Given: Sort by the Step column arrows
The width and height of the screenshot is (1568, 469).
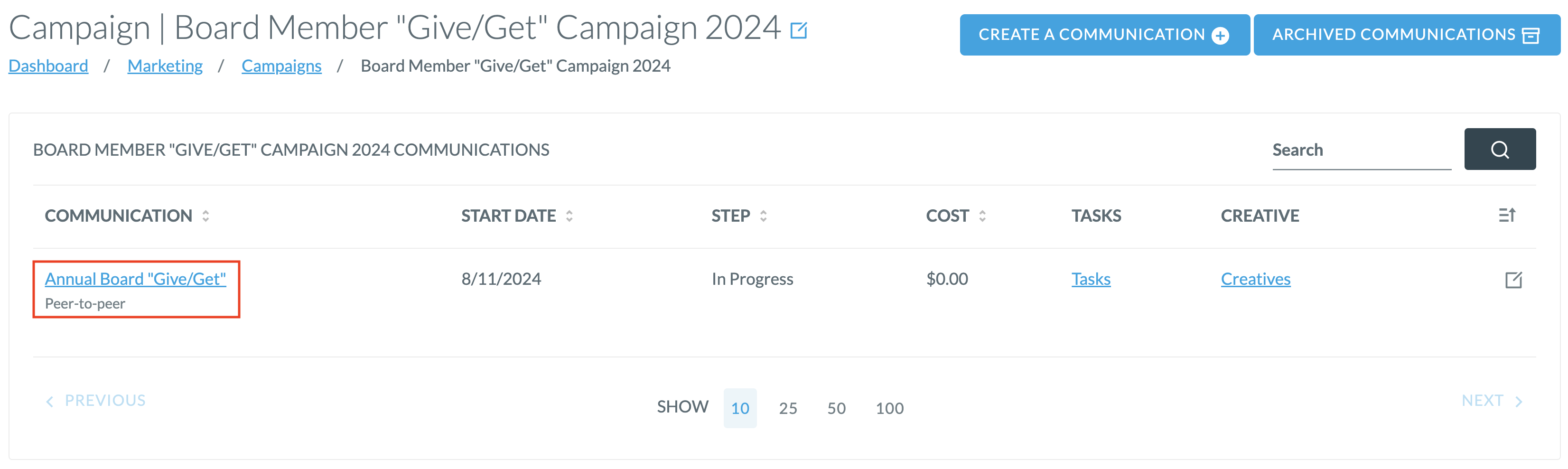Looking at the screenshot, I should tap(763, 216).
